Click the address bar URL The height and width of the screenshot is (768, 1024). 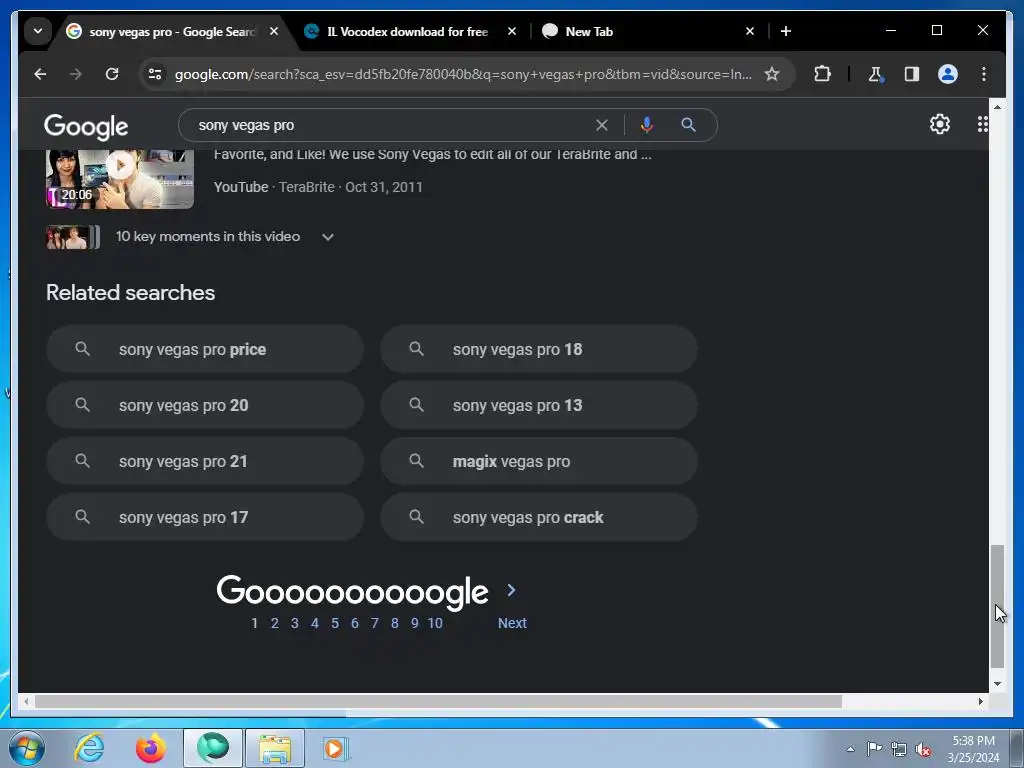pos(462,74)
